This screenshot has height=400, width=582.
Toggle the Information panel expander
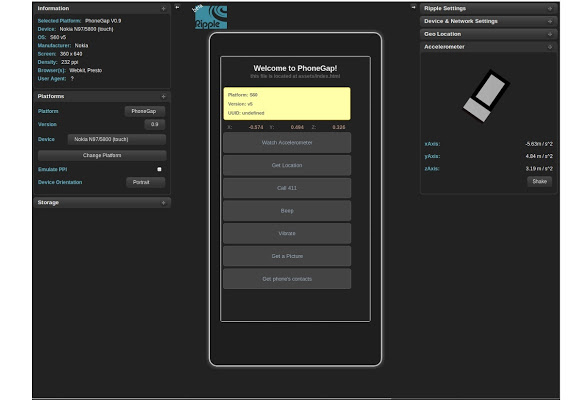click(x=163, y=9)
